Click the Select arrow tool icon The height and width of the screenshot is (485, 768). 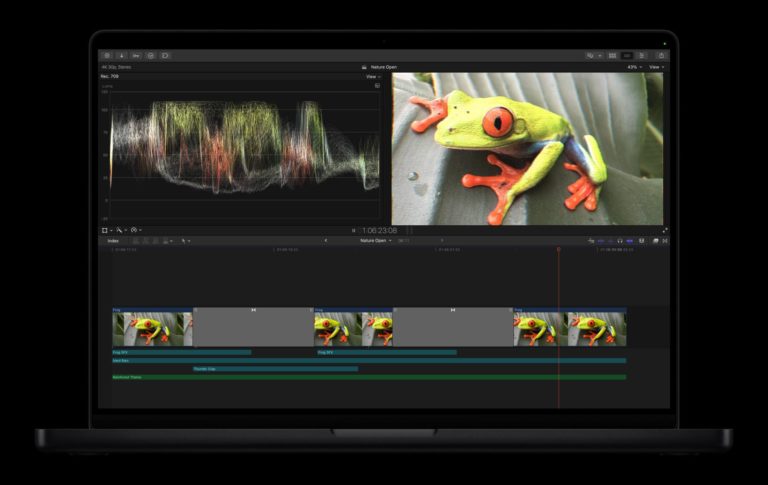coord(183,241)
